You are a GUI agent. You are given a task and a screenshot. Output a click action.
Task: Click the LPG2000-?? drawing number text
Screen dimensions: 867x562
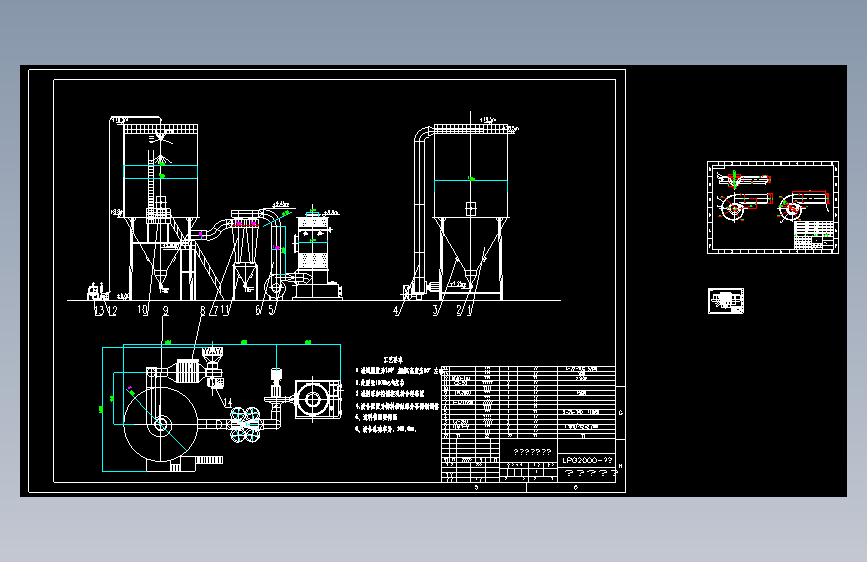587,460
